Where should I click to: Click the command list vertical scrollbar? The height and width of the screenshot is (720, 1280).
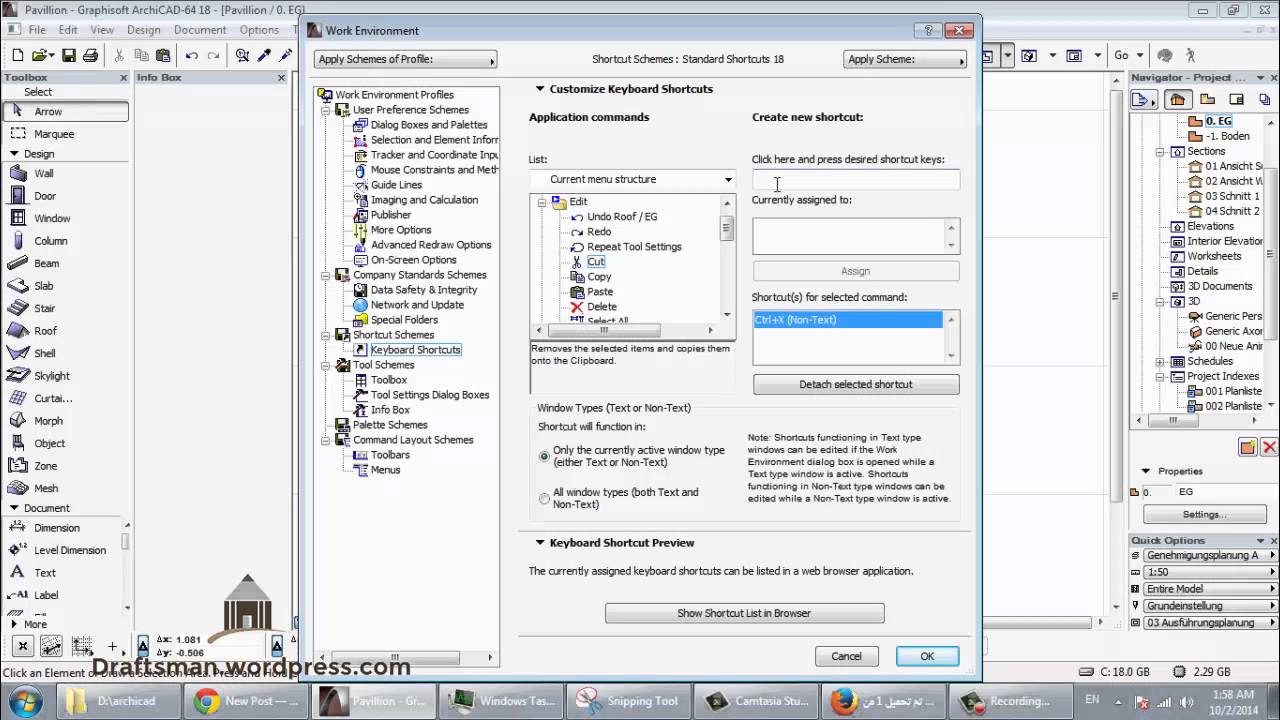pos(727,260)
